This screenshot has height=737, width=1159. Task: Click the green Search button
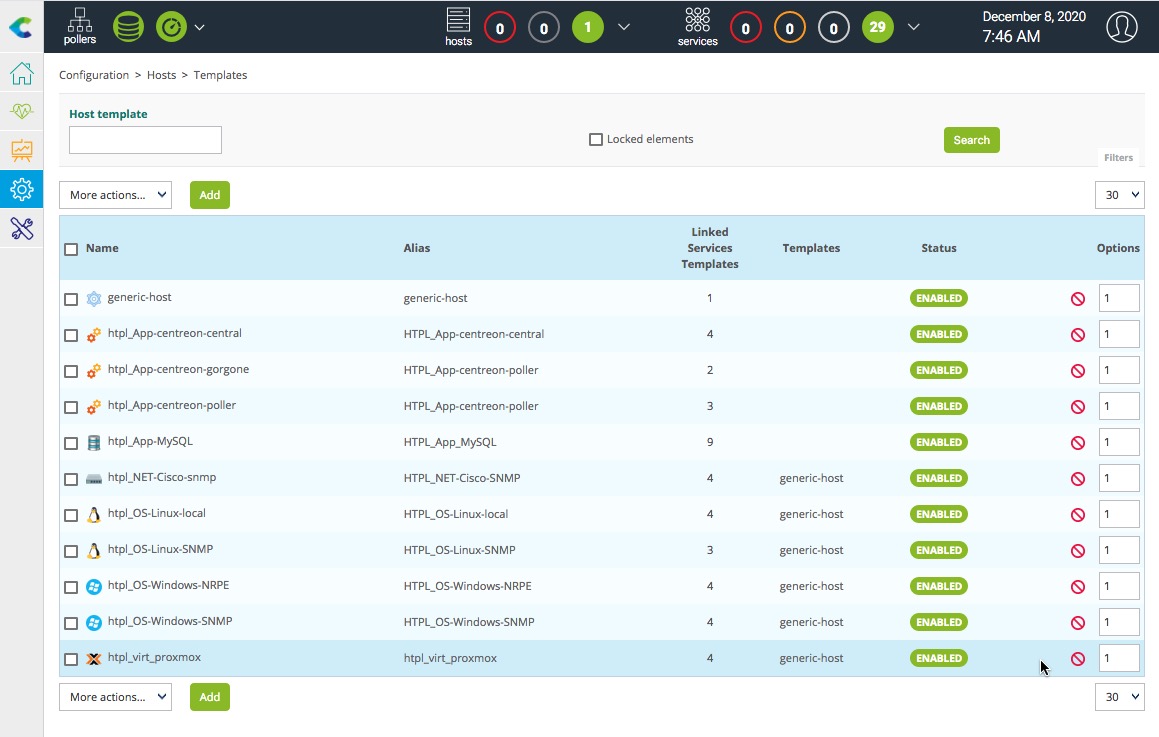coord(971,140)
